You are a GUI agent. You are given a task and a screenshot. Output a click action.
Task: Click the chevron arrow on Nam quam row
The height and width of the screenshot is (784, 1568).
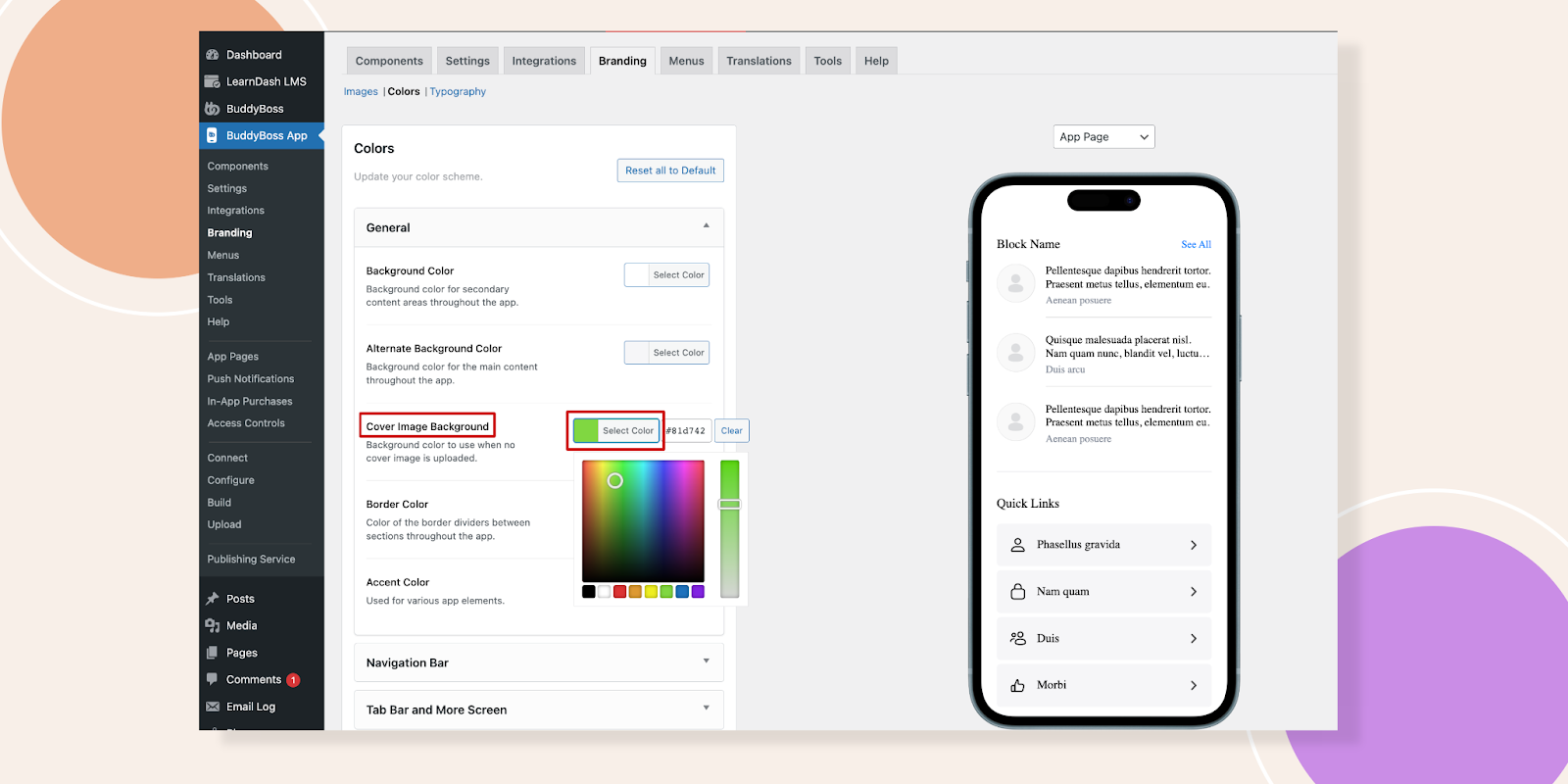click(1194, 592)
